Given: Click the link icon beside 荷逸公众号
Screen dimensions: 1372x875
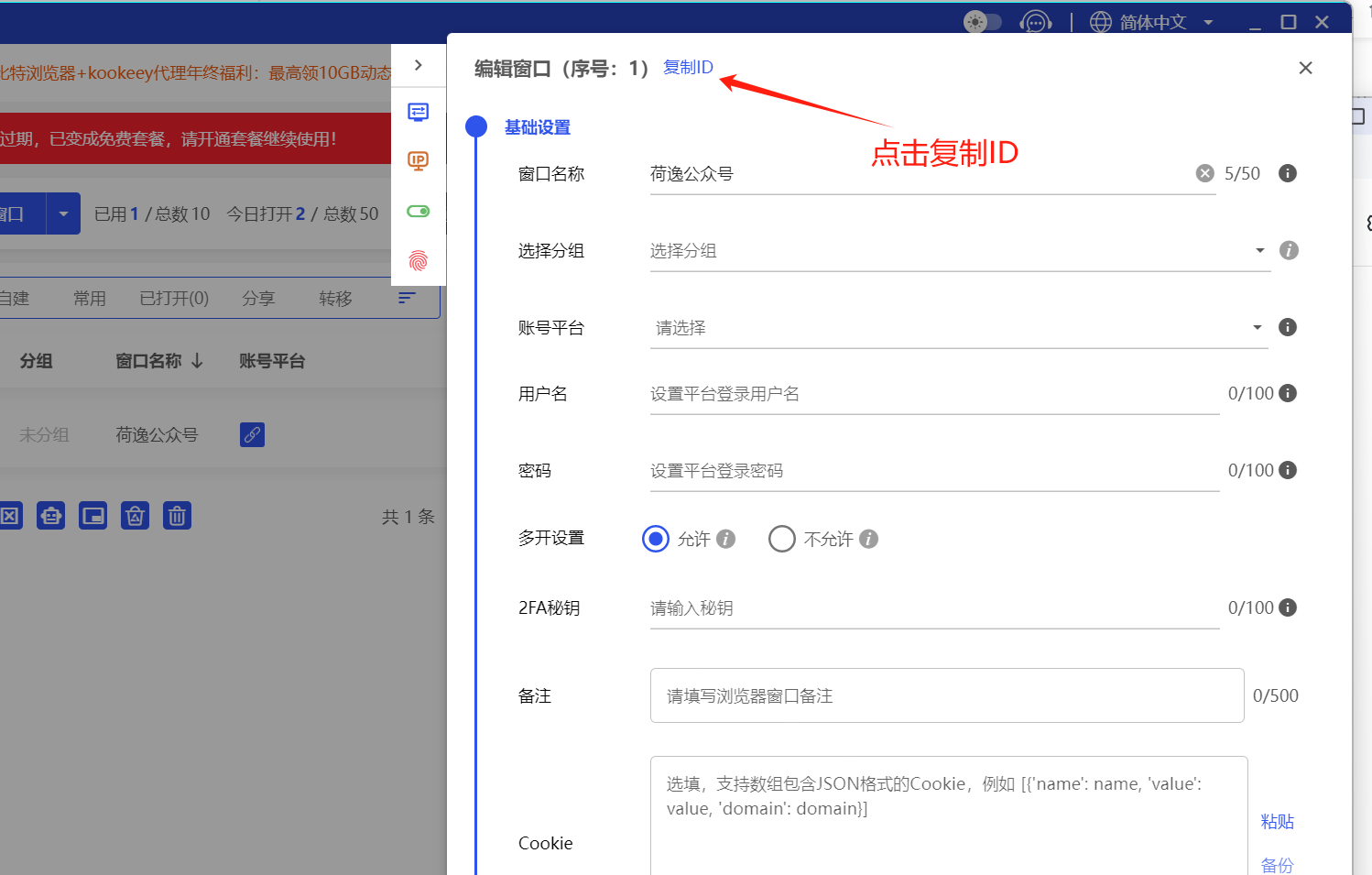Looking at the screenshot, I should (x=252, y=434).
